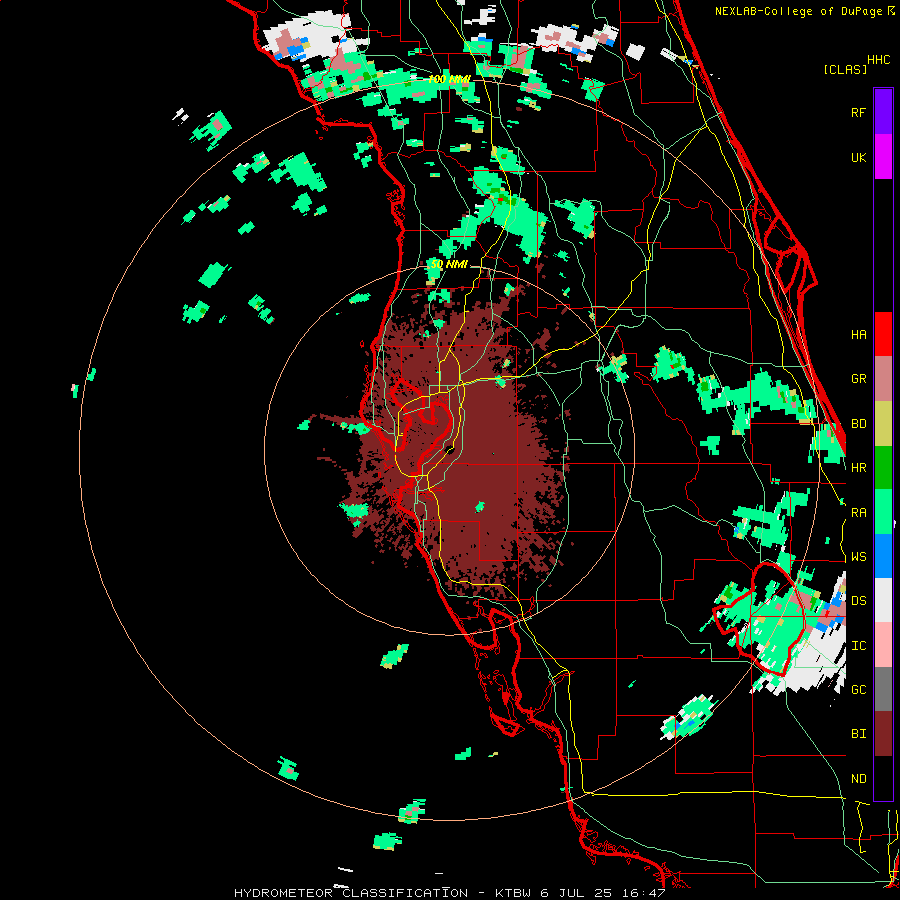Screen dimensions: 900x900
Task: Click the '[CLAS]' legend heading
Action: click(845, 69)
